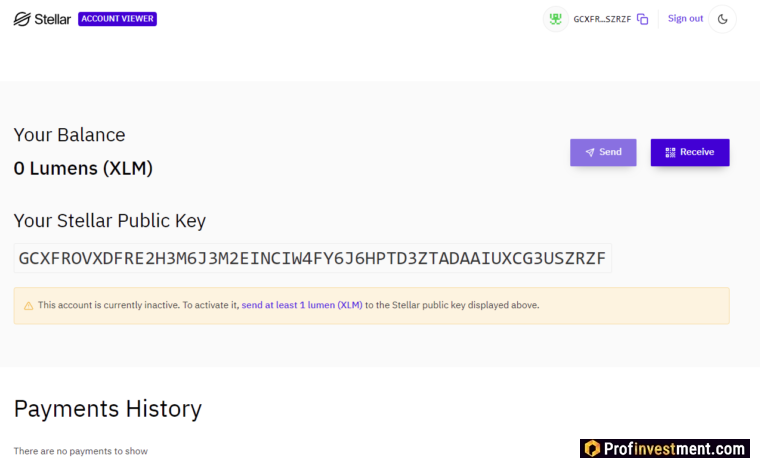Toggle dark mode with moon icon

pos(722,19)
